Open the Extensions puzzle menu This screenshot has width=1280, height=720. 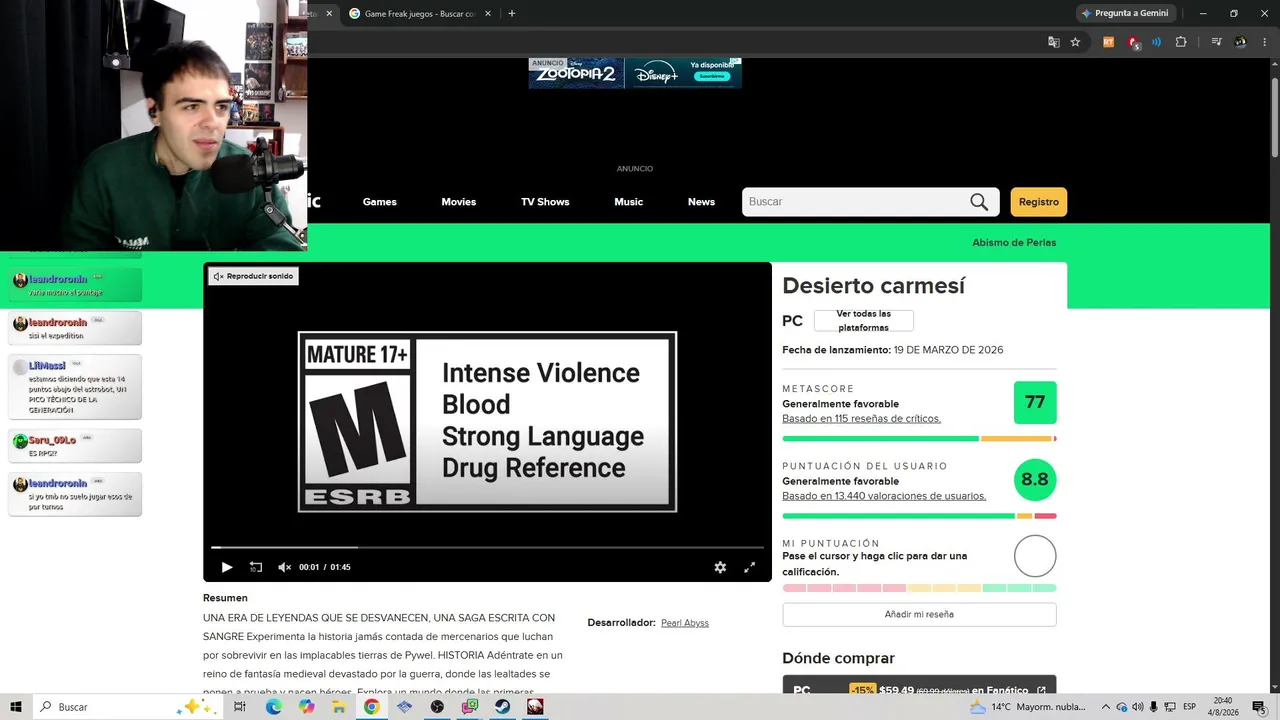(x=1181, y=42)
